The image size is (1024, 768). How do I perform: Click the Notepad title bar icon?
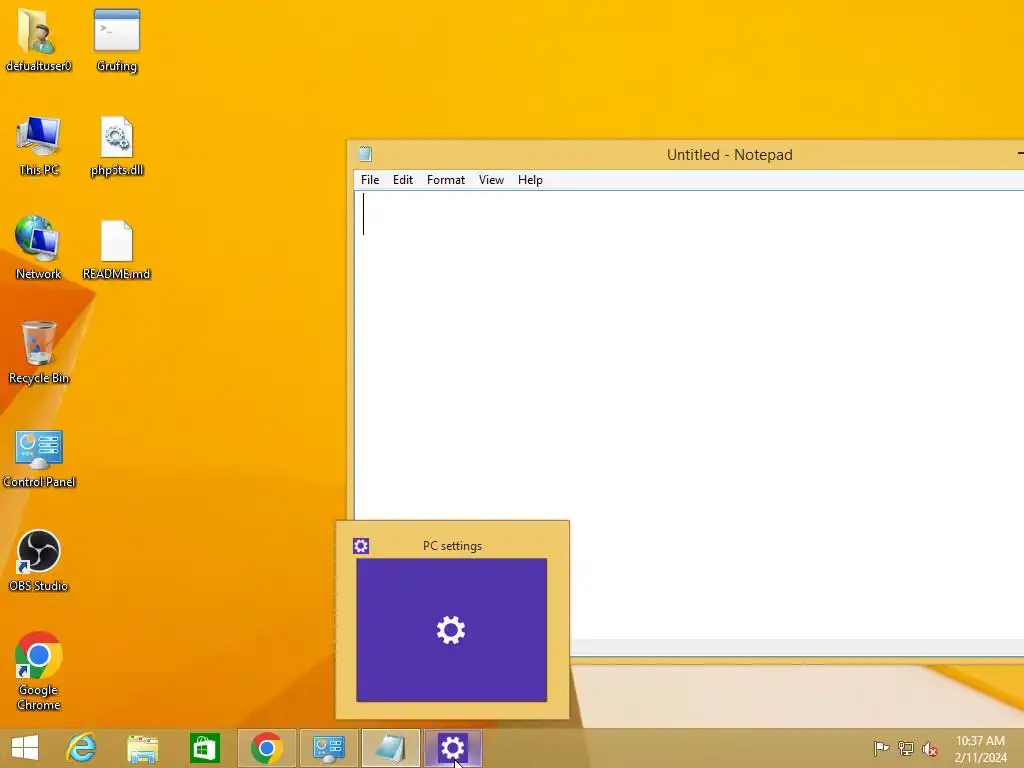click(366, 154)
